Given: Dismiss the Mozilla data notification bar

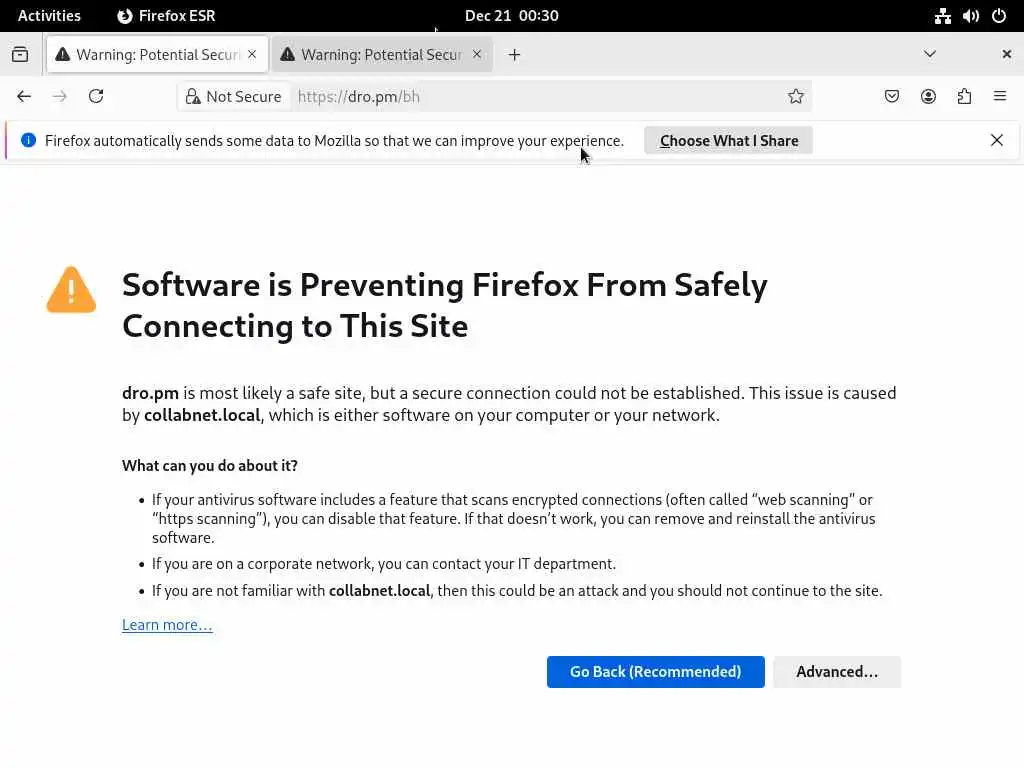Looking at the screenshot, I should pyautogui.click(x=996, y=140).
